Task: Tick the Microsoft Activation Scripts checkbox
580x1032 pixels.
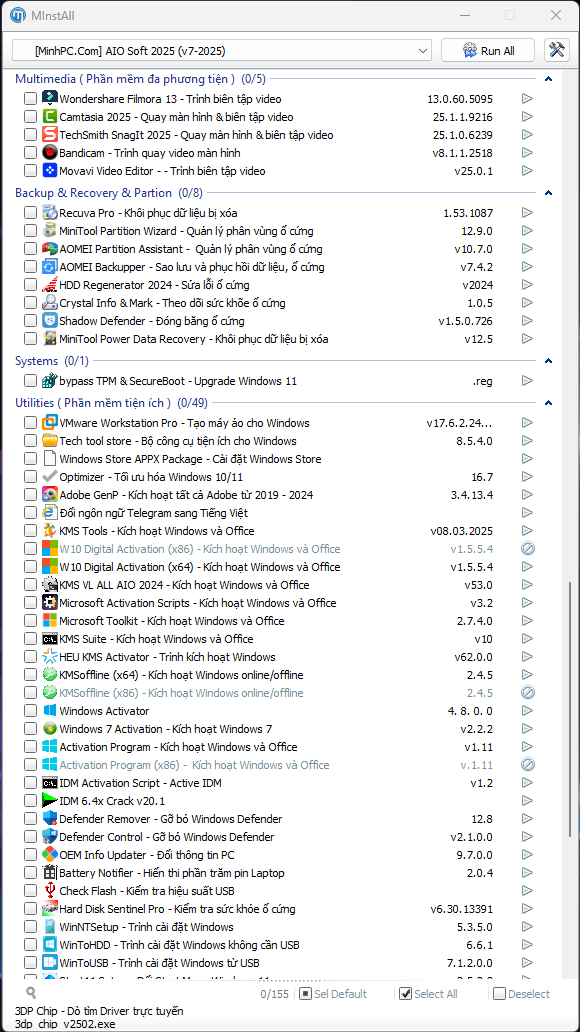Action: 30,602
